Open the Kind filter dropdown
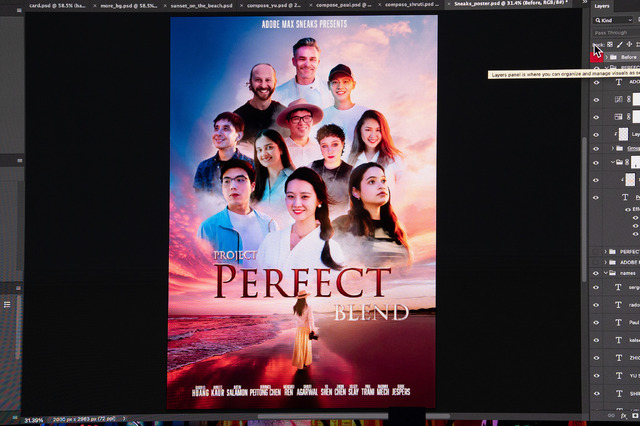The image size is (640, 426). tap(613, 20)
